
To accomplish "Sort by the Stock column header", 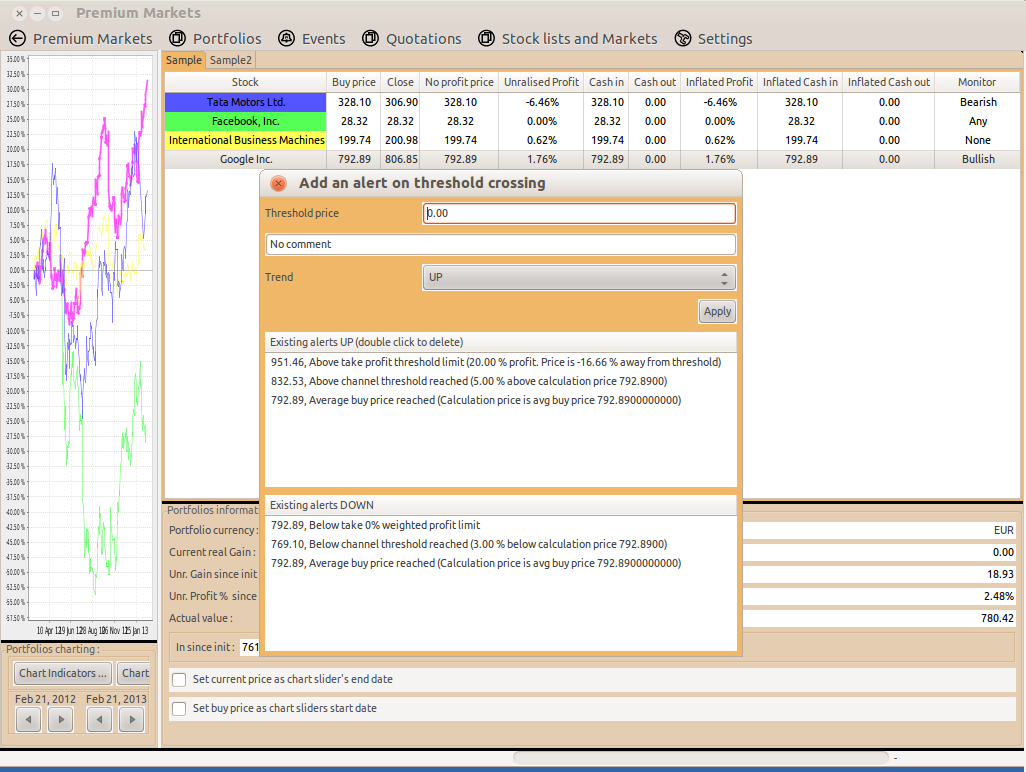I will [x=245, y=82].
